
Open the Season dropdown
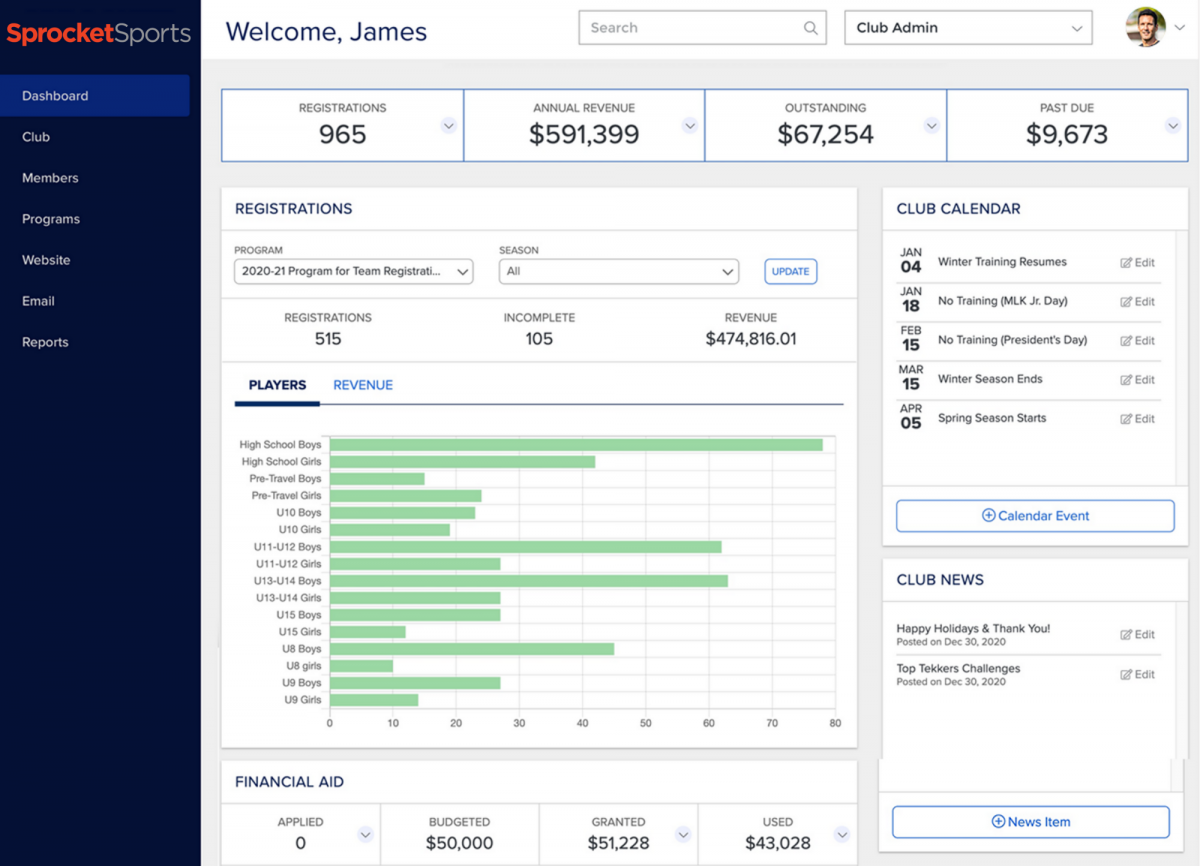pos(618,271)
